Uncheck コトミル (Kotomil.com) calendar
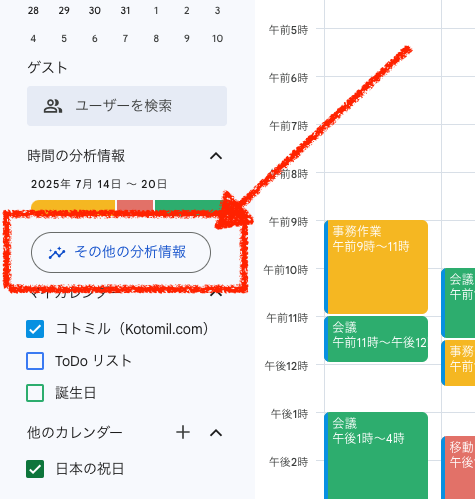475x499 pixels. (x=35, y=329)
